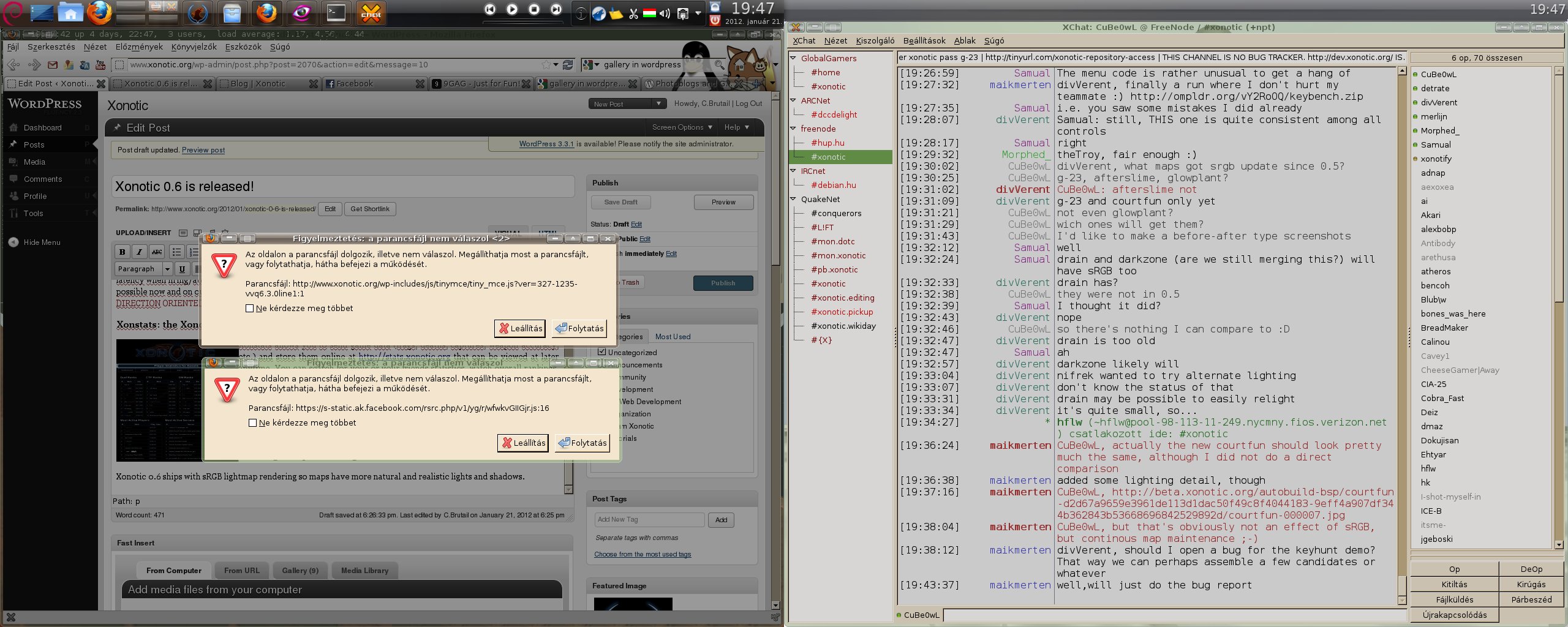Open the Google search engine selector dropdown
Viewport: 1568px width, 627px height.
[x=591, y=64]
